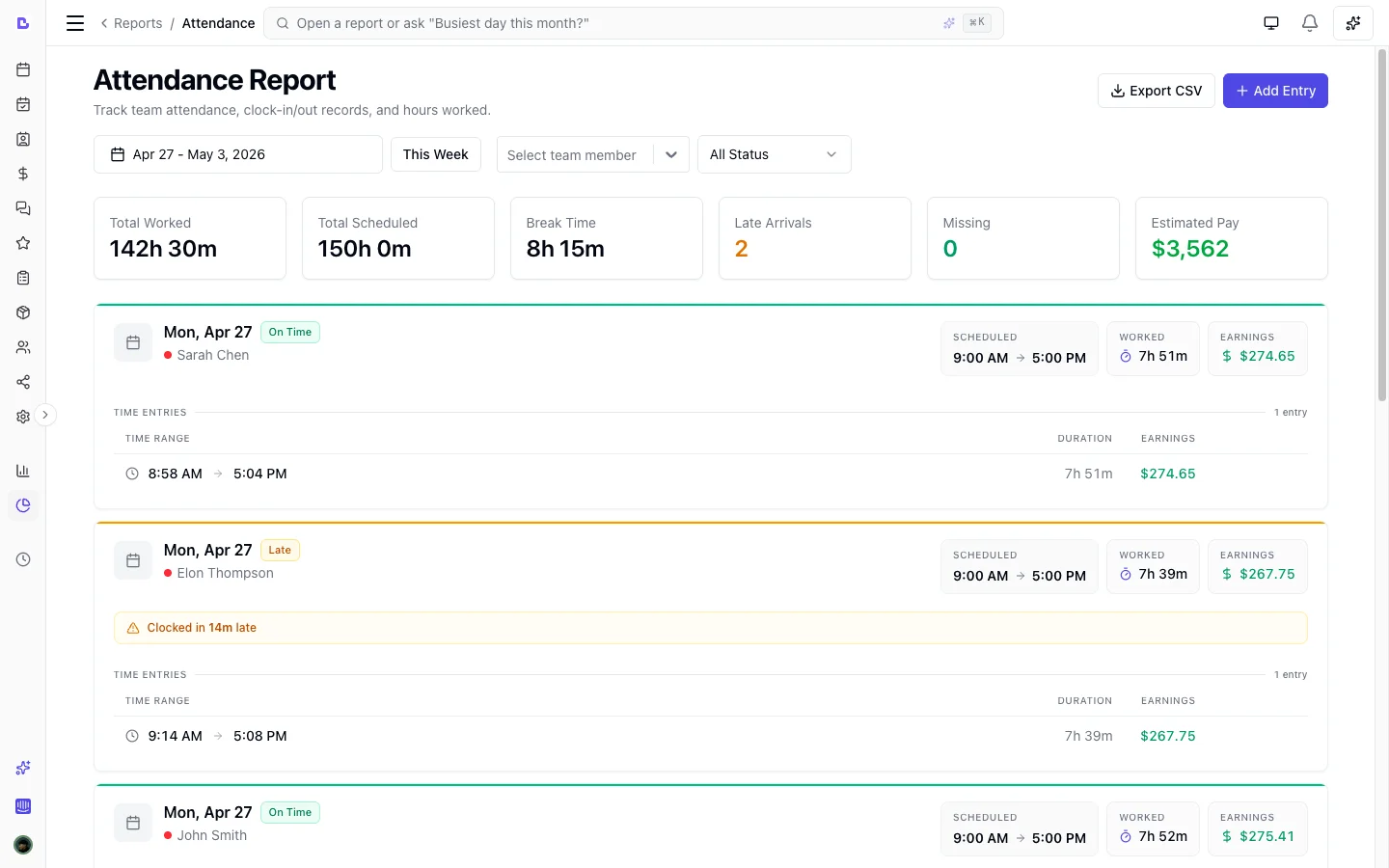Open the people team icon in the sidebar
1389x868 pixels.
[x=23, y=347]
